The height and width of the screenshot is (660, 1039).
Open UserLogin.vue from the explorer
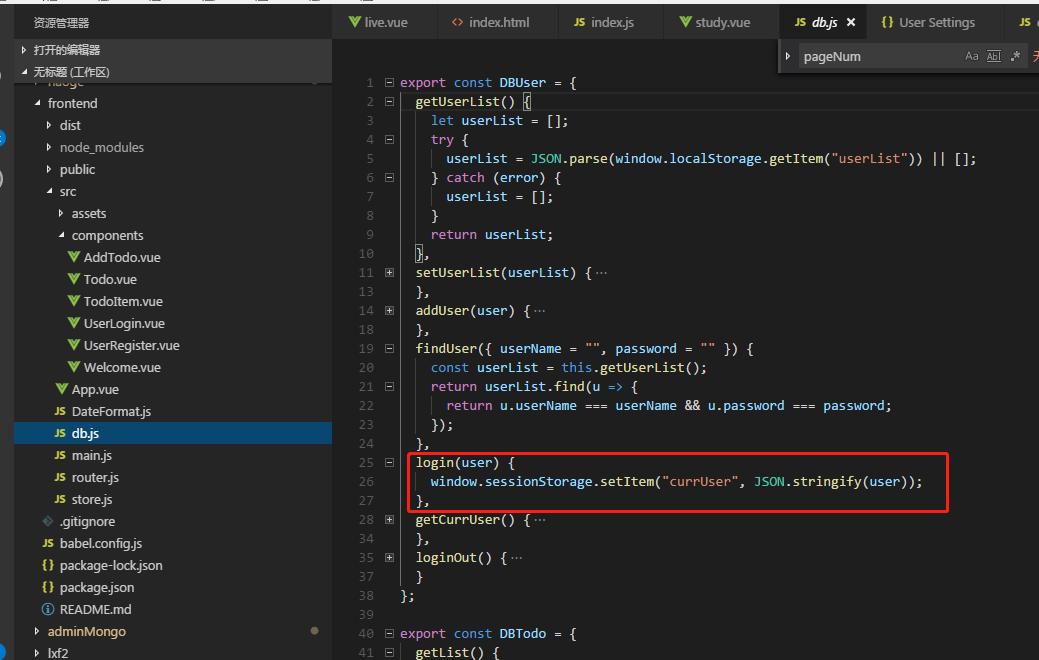click(124, 323)
